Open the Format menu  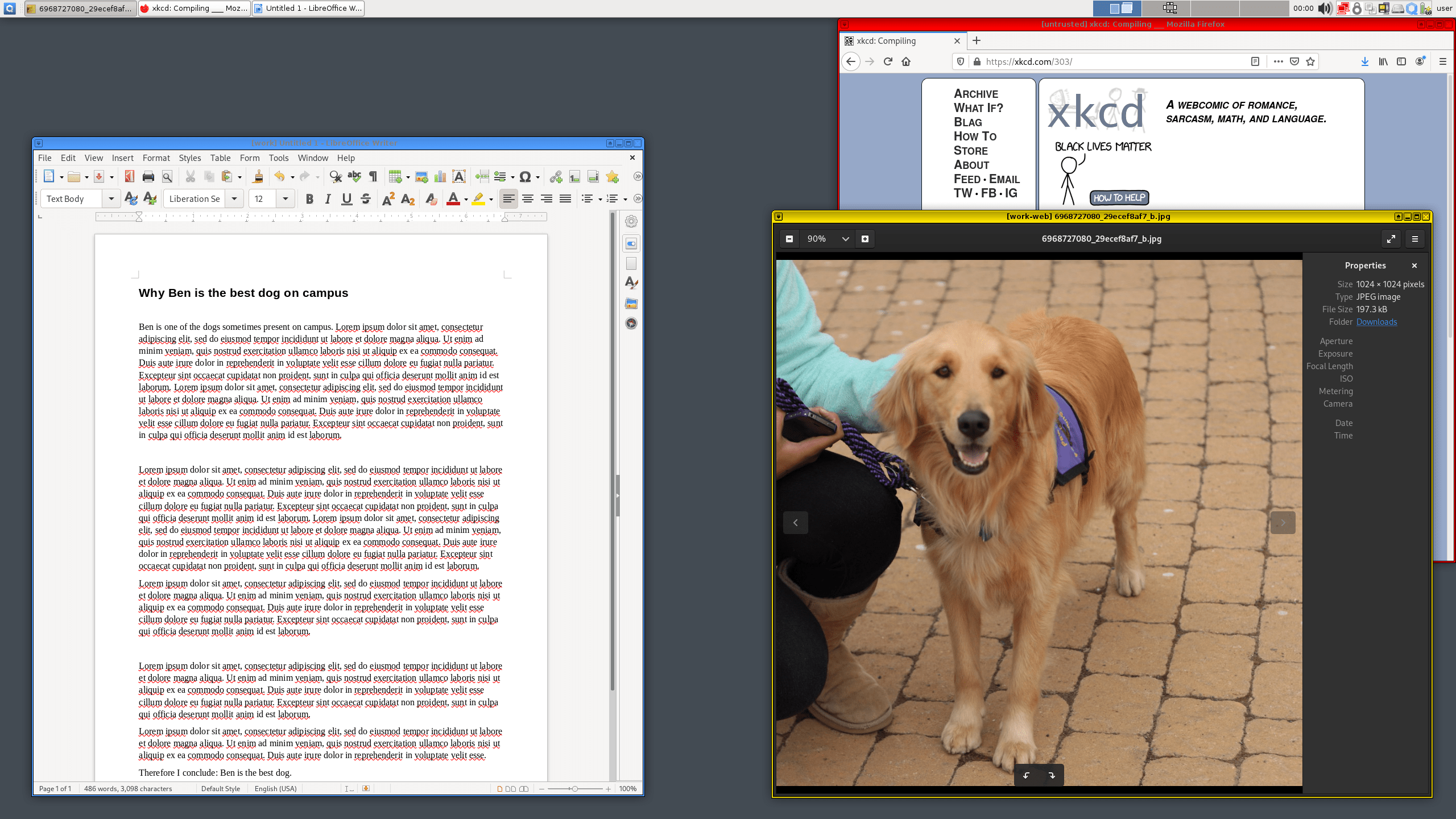156,157
